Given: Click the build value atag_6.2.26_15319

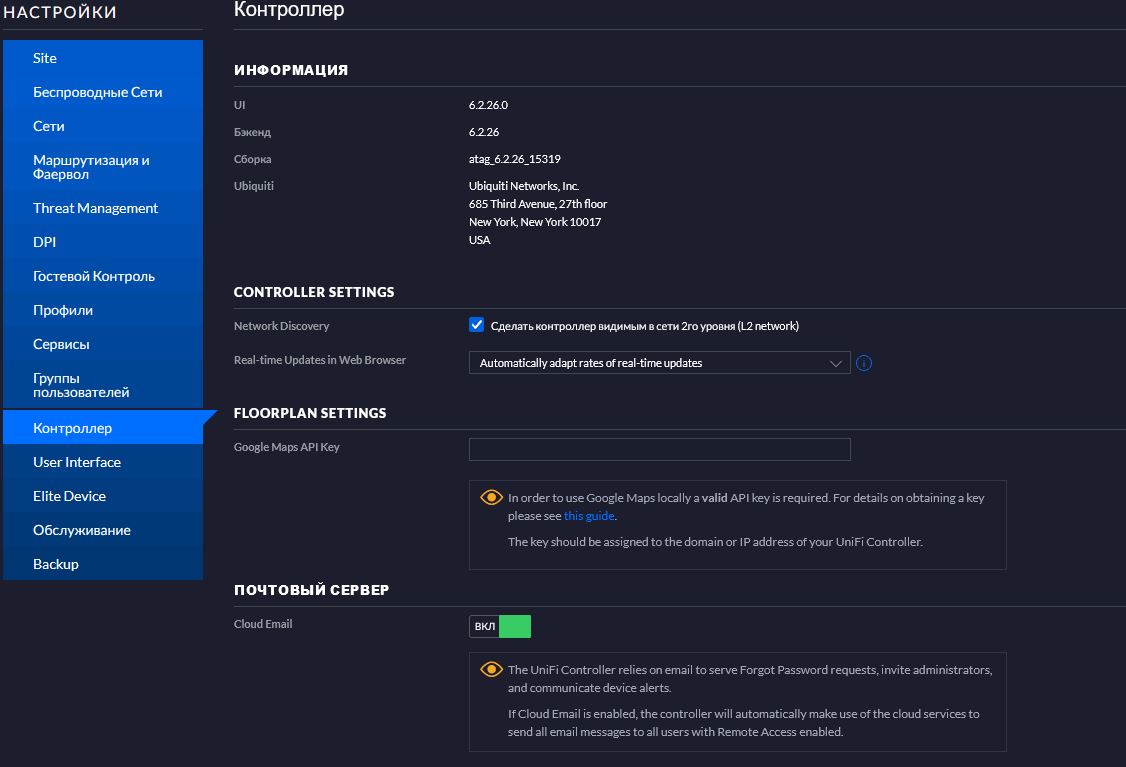Looking at the screenshot, I should 515,159.
